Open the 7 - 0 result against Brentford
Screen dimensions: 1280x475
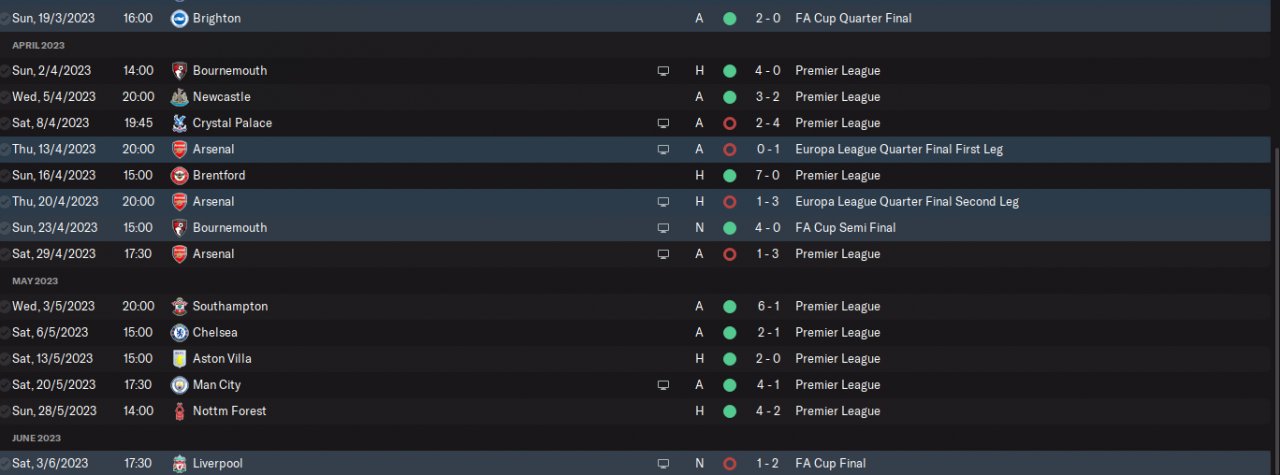coord(767,175)
